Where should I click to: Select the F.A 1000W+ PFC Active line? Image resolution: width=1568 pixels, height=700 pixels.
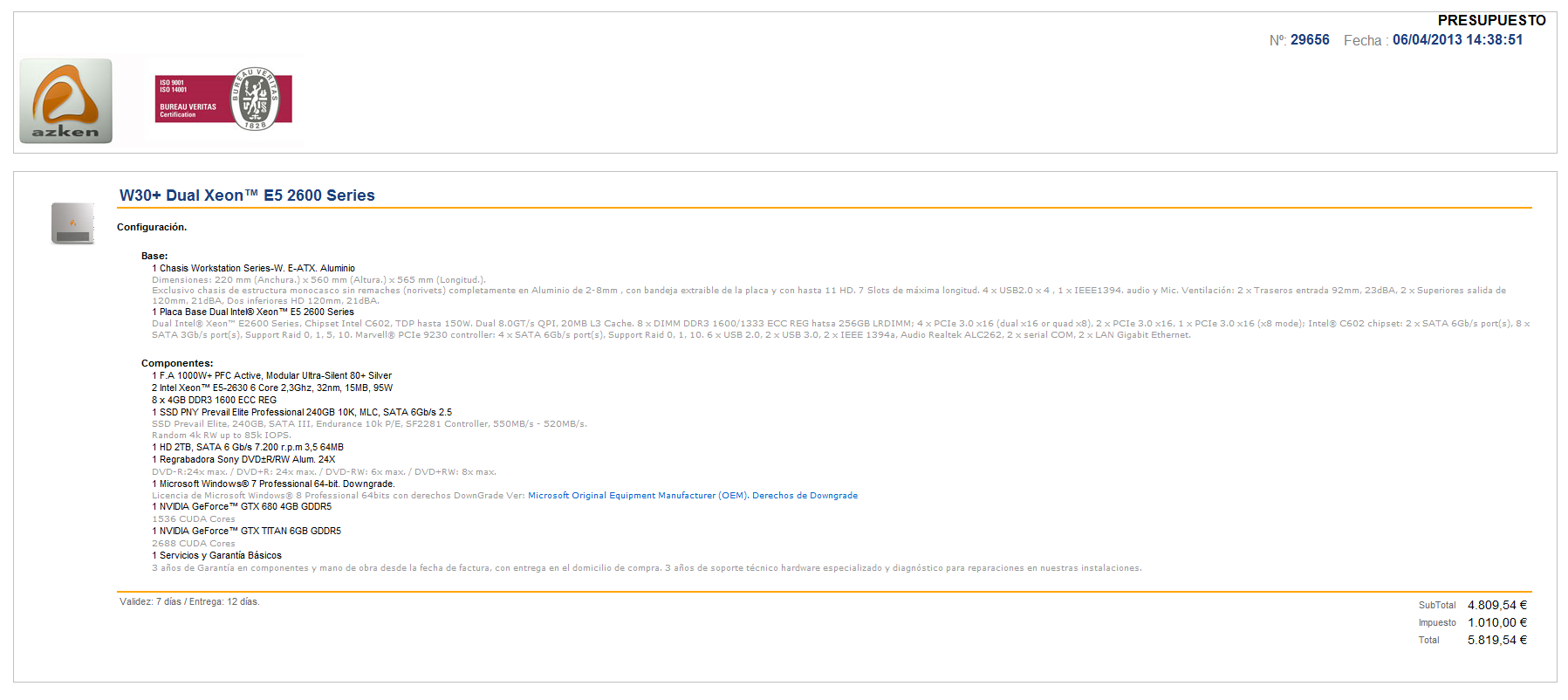click(271, 375)
